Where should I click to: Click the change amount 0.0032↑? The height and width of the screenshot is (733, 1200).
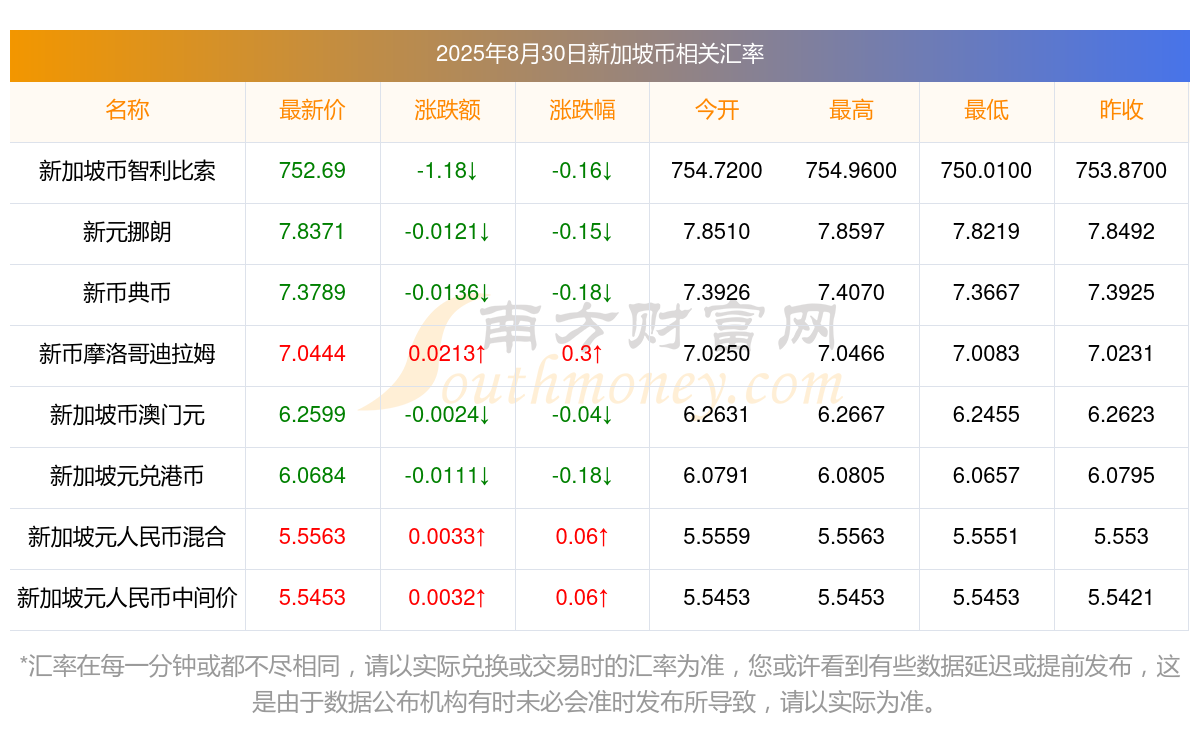point(447,598)
